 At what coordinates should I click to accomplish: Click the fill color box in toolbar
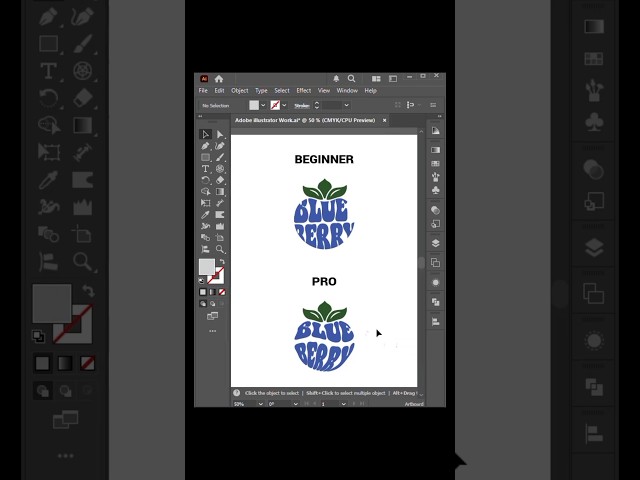coord(207,267)
